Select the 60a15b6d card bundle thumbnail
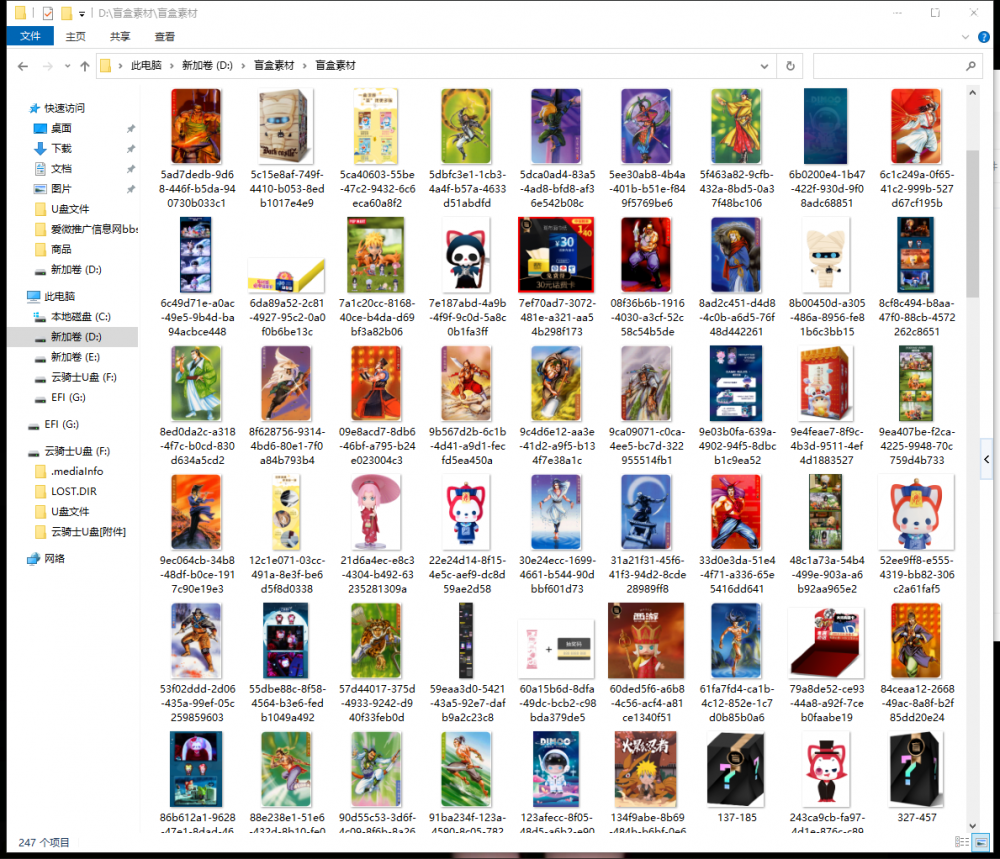Image resolution: width=1000 pixels, height=859 pixels. (556, 648)
